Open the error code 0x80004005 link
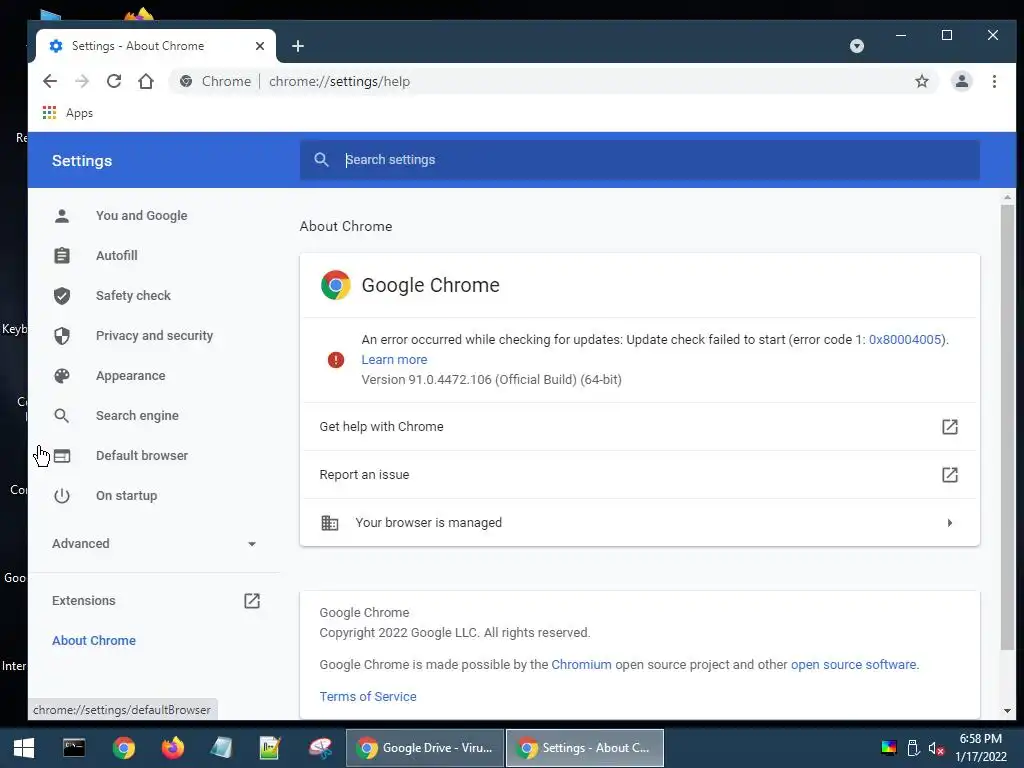 pos(904,340)
